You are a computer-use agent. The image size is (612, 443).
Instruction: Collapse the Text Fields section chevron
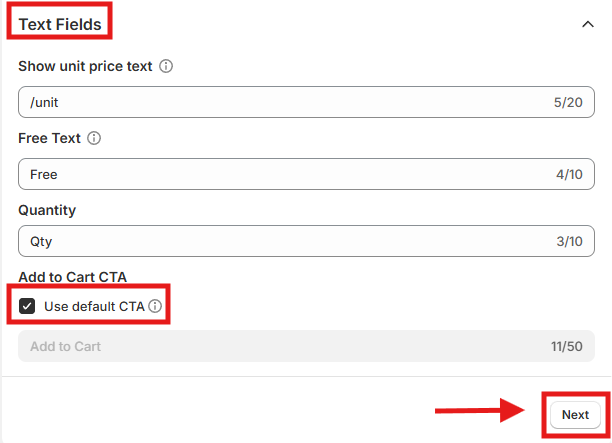coord(587,24)
